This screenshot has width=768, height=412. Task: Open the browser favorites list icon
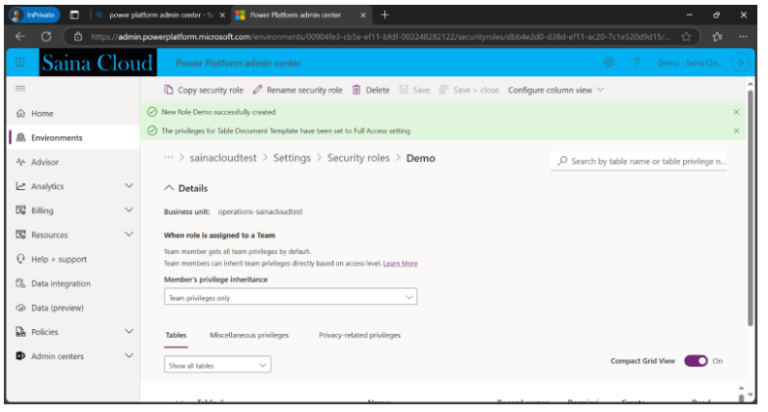point(718,37)
